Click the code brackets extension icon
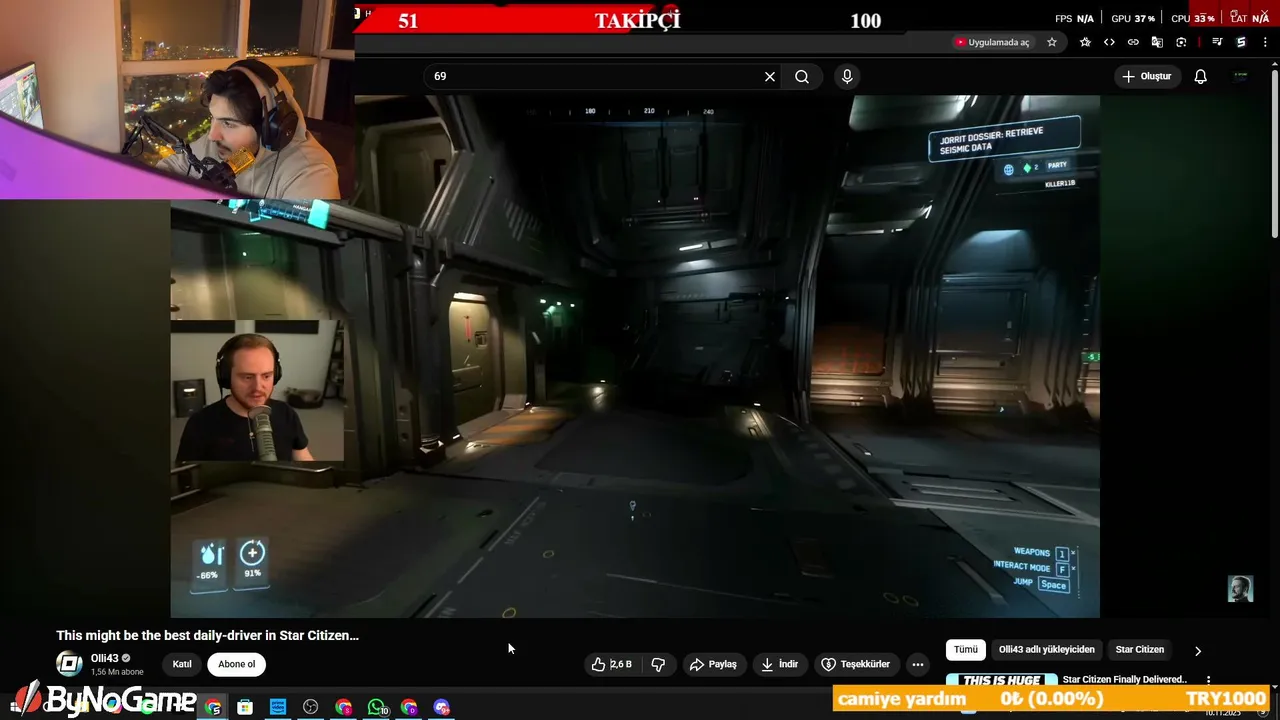The height and width of the screenshot is (720, 1280). (1109, 42)
